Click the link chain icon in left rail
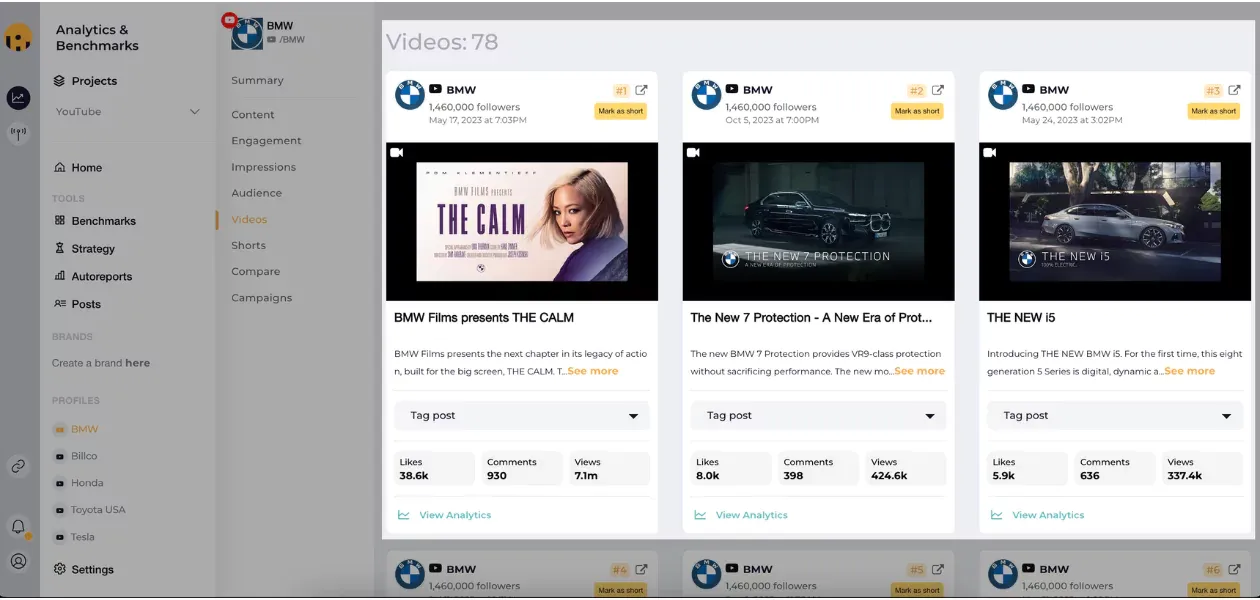Image resolution: width=1260 pixels, height=600 pixels. (18, 466)
